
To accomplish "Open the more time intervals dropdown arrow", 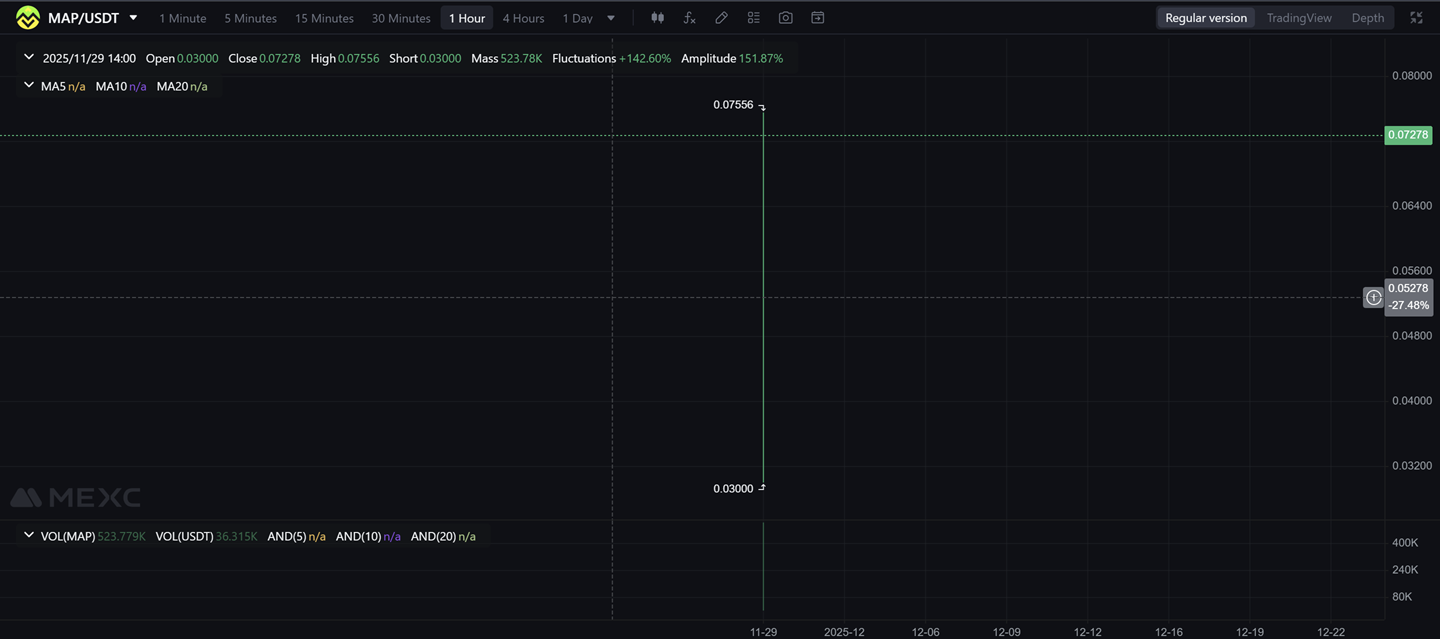I will coord(611,18).
